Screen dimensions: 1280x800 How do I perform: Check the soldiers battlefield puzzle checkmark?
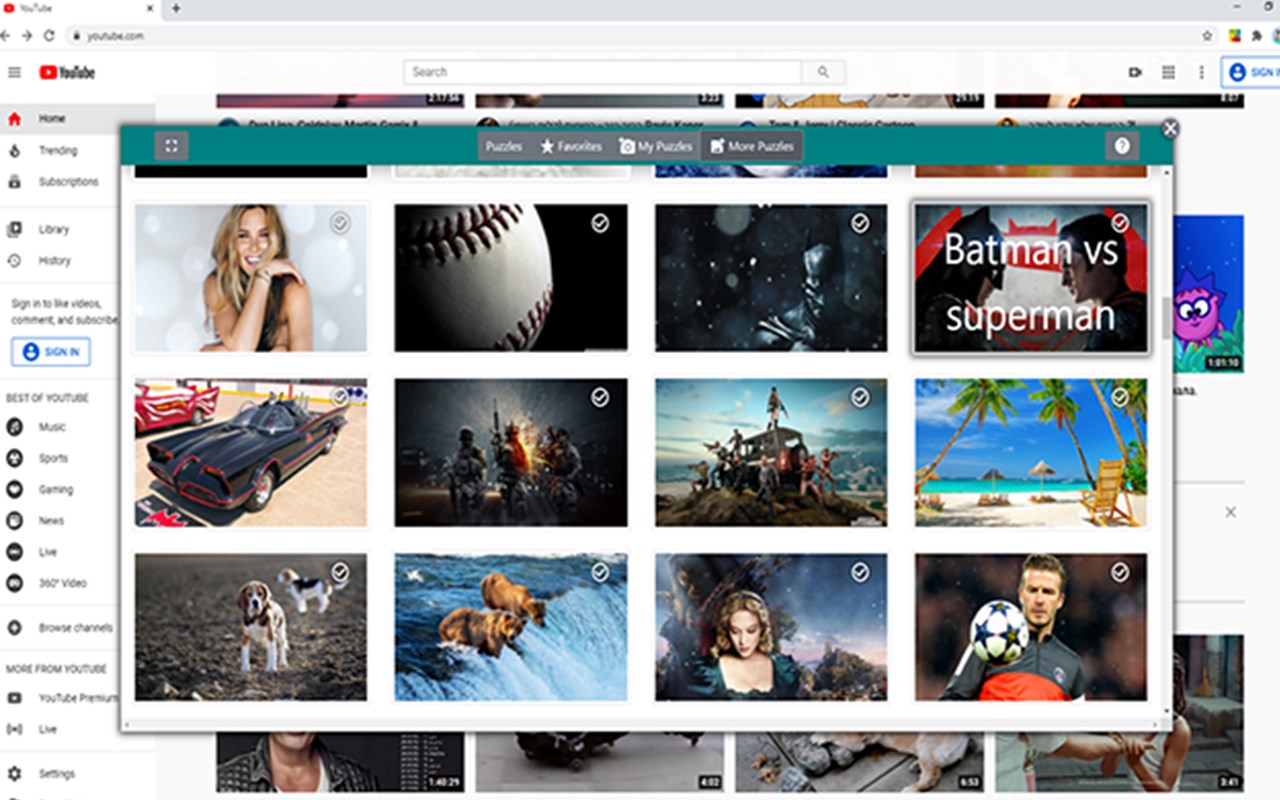click(600, 398)
